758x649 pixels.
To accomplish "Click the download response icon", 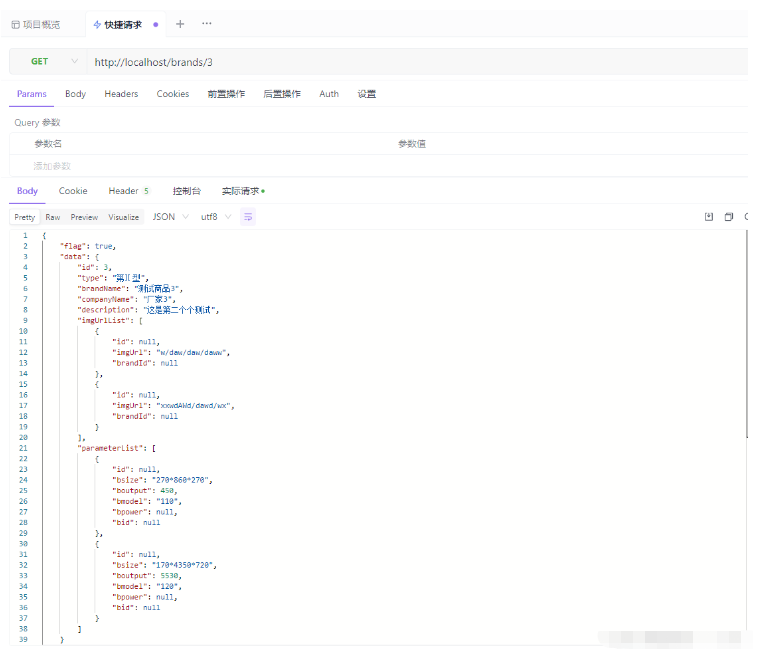I will click(709, 217).
